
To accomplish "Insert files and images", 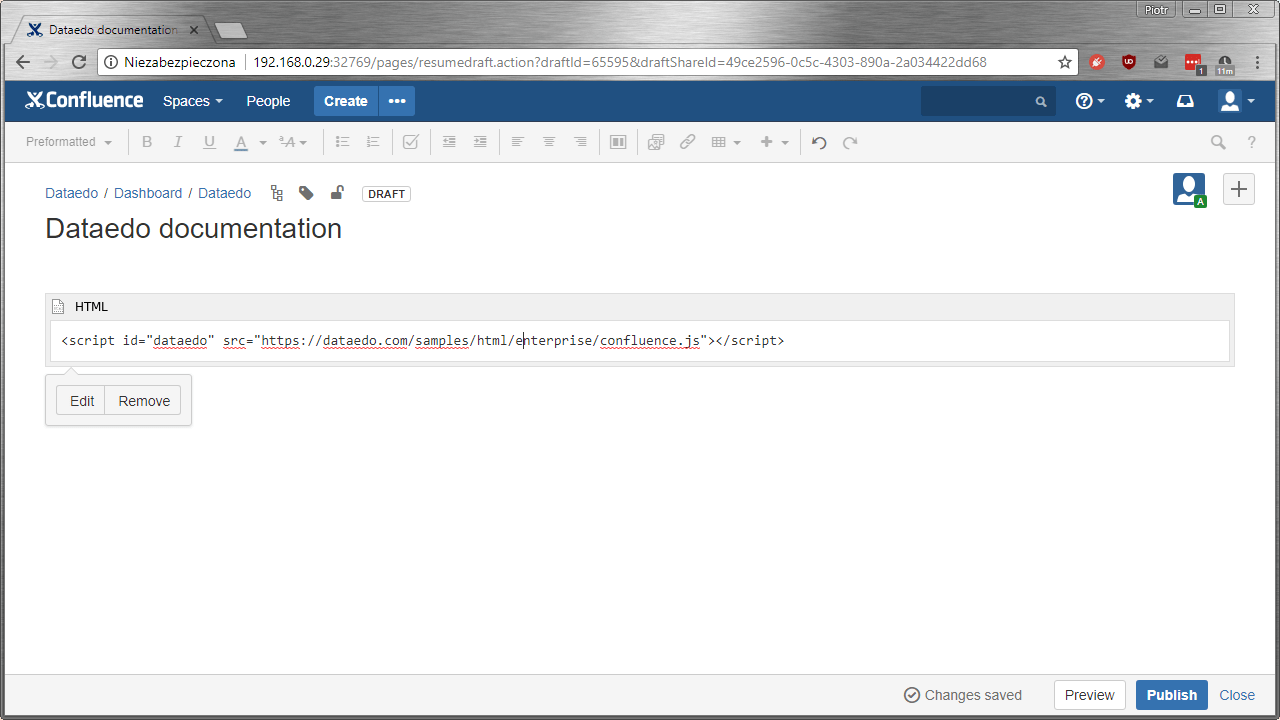I will coord(656,142).
